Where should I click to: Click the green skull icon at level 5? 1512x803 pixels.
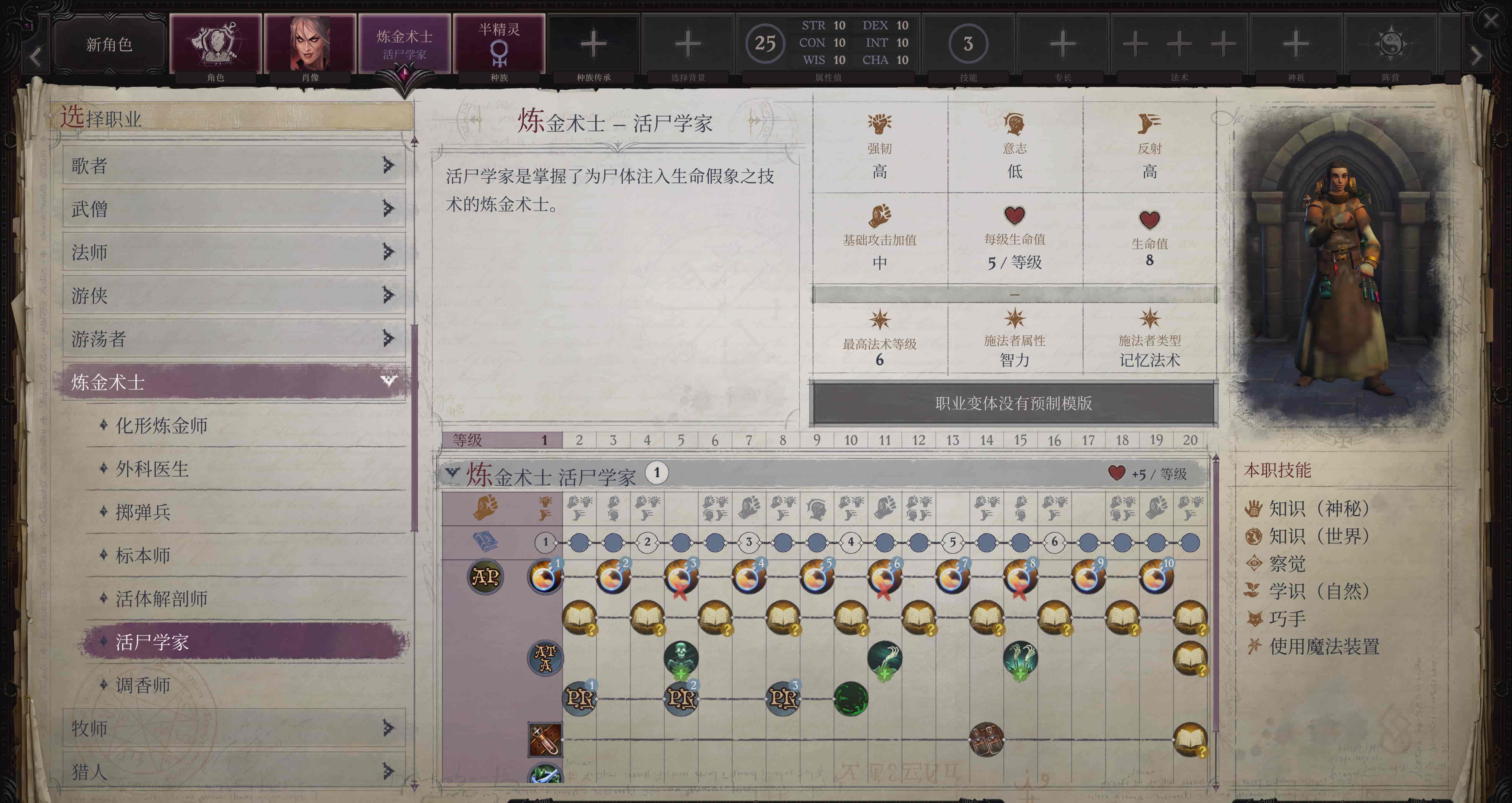(681, 659)
